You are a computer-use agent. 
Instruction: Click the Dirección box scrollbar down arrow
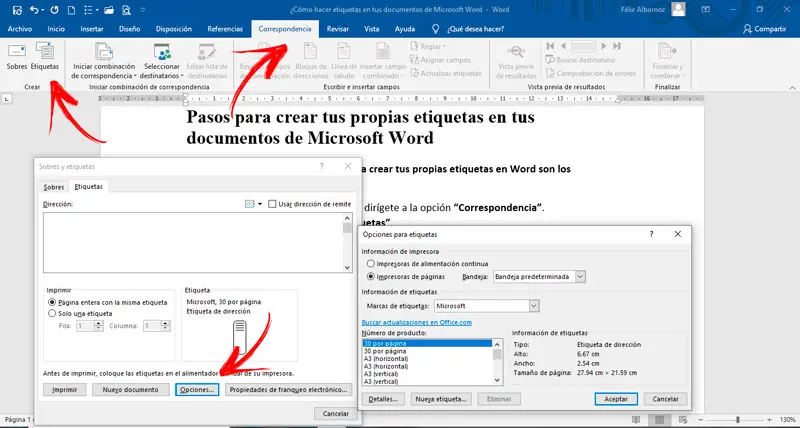347,268
